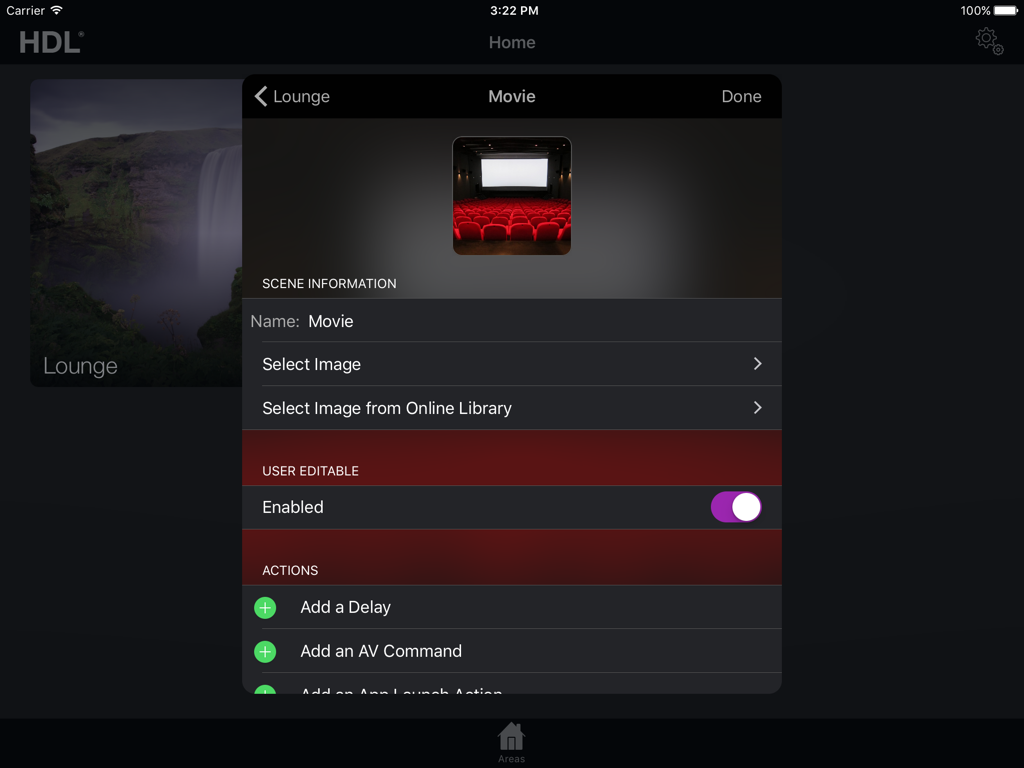
Task: Select the Lounge area card in Home
Action: 136,233
